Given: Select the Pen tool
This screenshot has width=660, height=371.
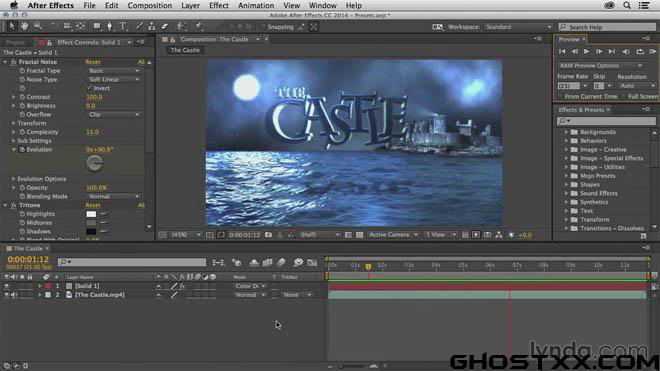Looking at the screenshot, I should 109,26.
